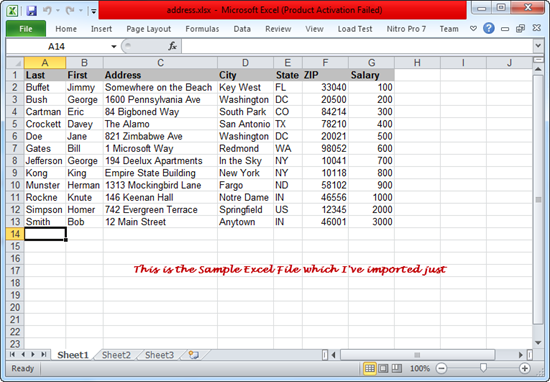Select column A header
Image resolution: width=550 pixels, height=382 pixels.
click(45, 63)
